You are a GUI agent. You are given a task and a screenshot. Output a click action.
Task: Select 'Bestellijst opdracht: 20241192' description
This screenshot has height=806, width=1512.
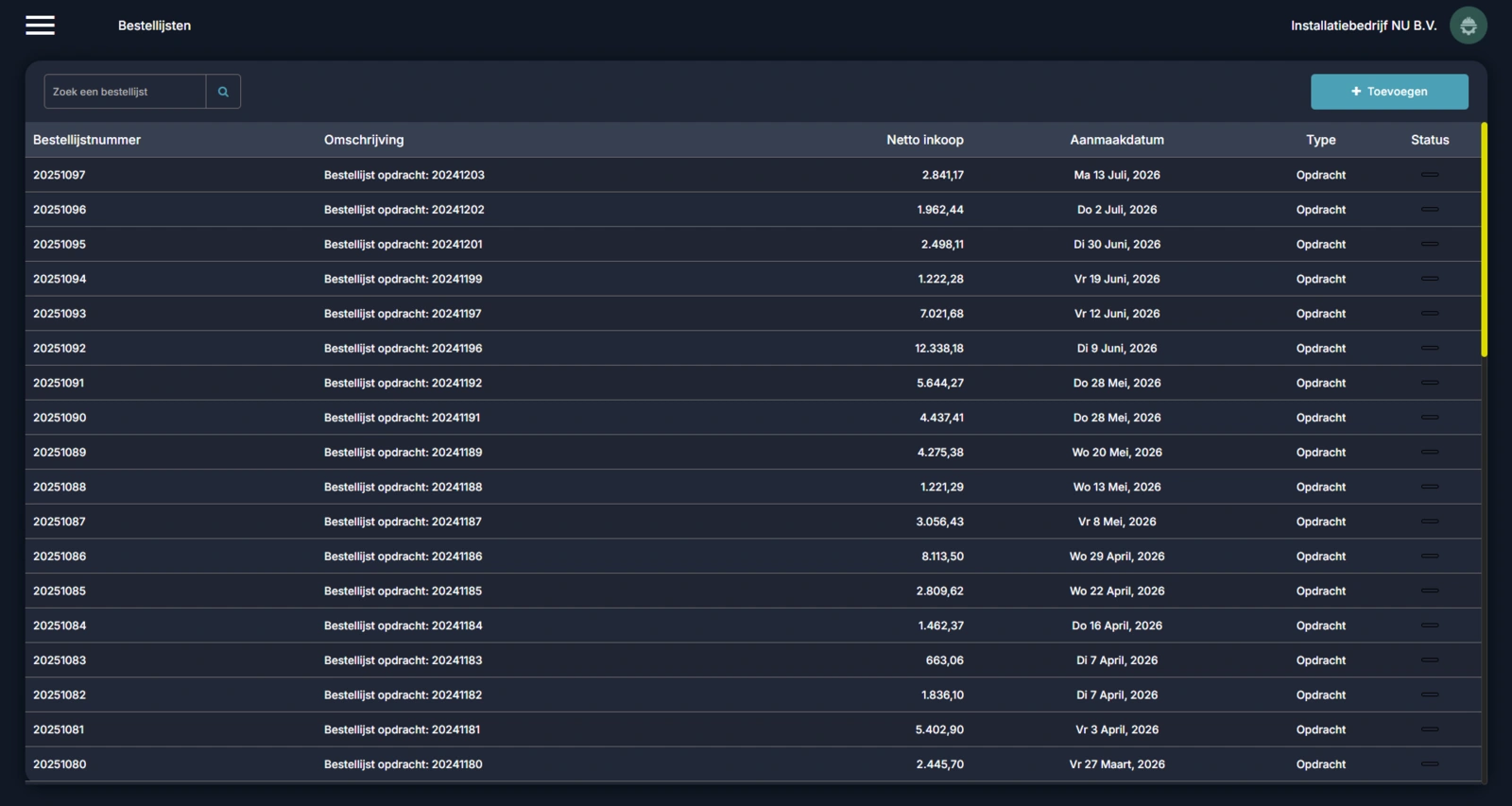[x=404, y=383]
